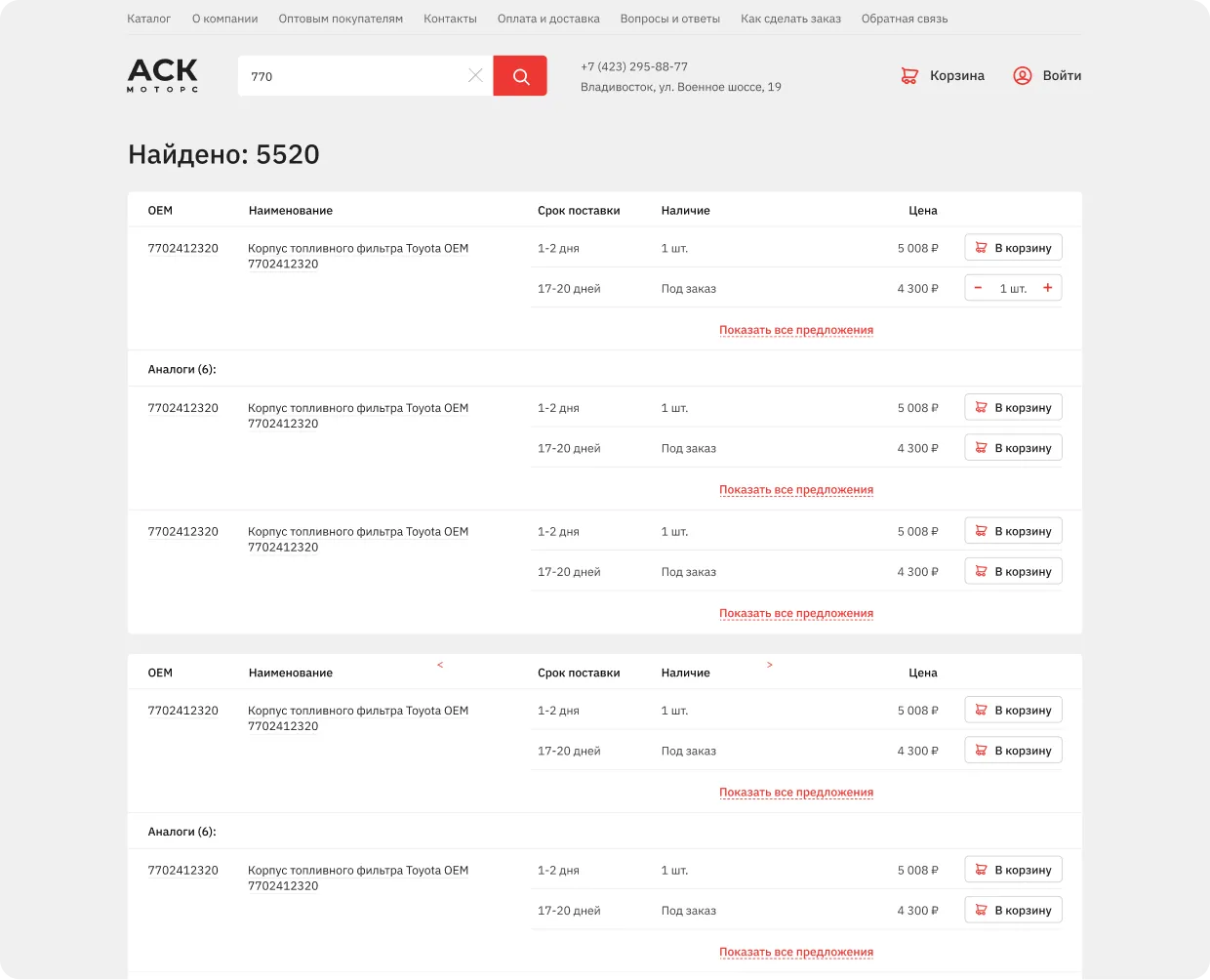Expand all offers for the first product

pos(795,330)
